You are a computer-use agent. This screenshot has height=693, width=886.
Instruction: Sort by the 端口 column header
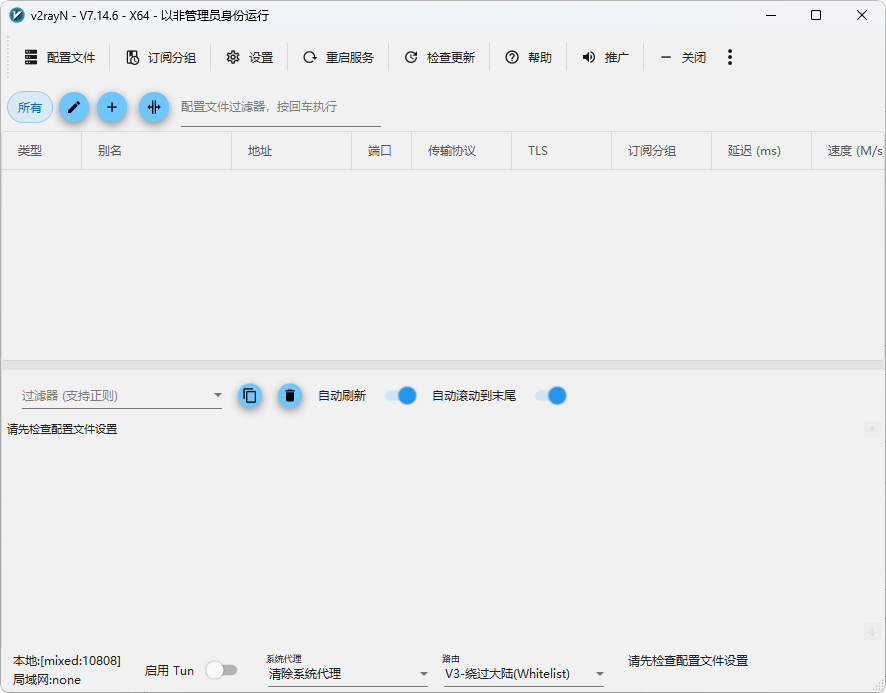381,151
